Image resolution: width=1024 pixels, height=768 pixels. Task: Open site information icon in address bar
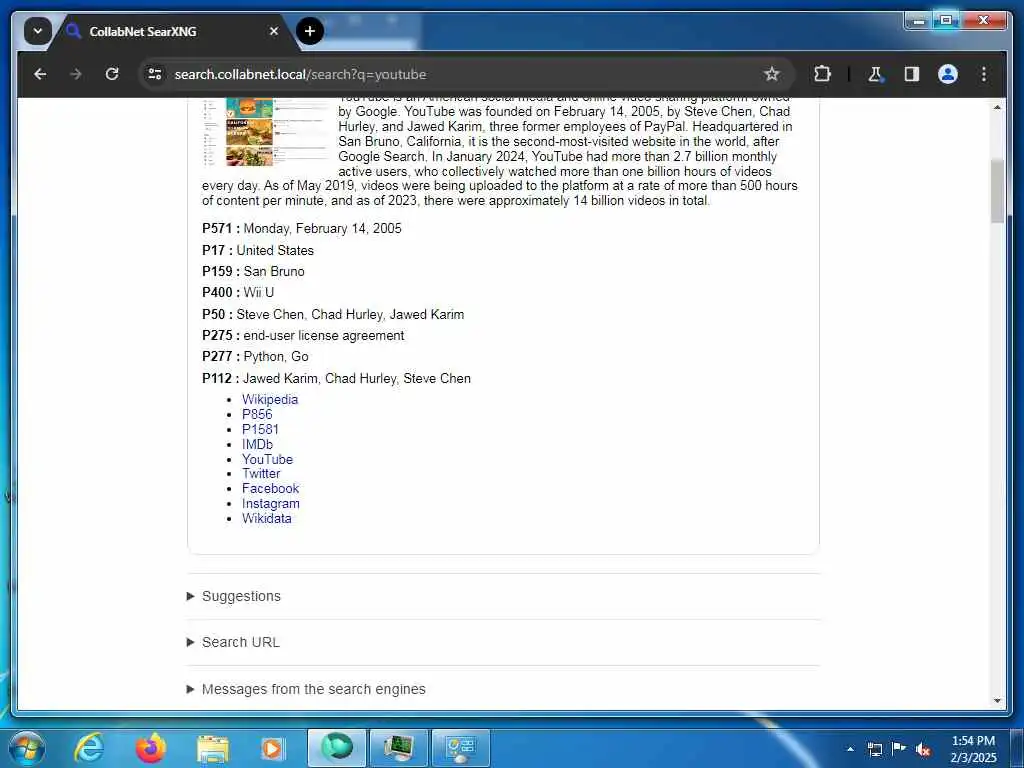[155, 74]
